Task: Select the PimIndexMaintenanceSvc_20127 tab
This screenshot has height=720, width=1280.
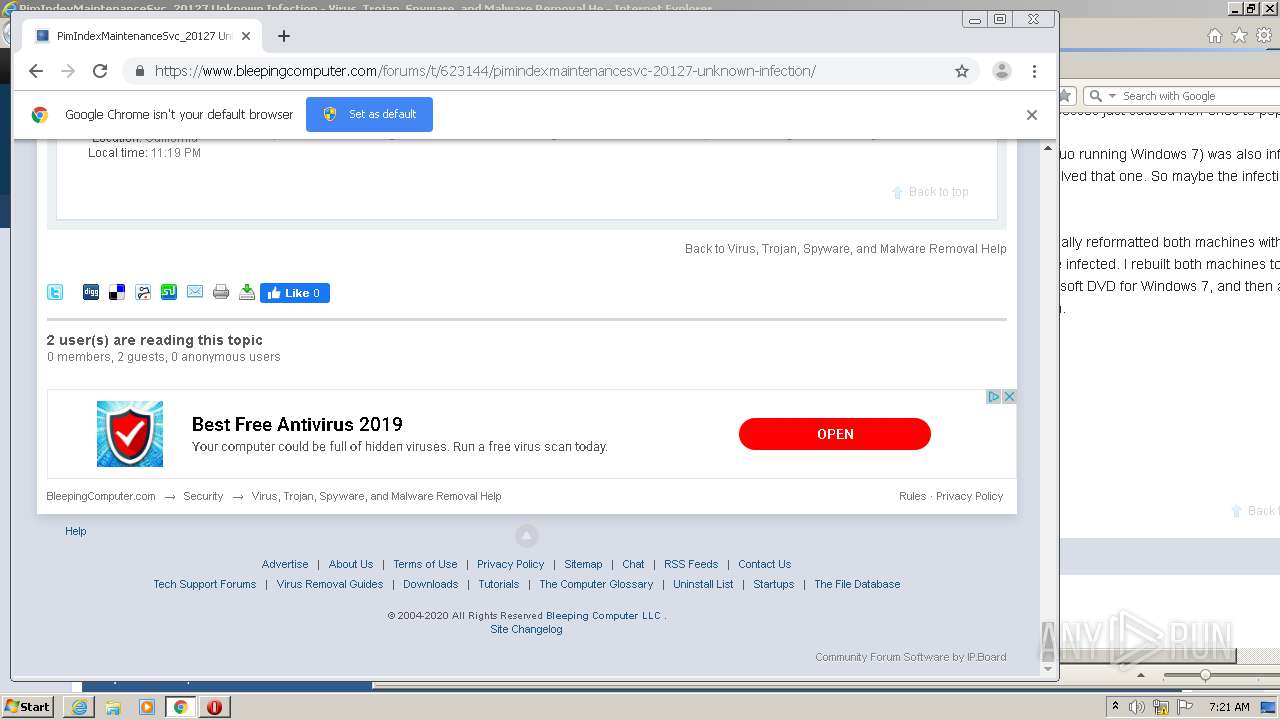Action: (143, 36)
